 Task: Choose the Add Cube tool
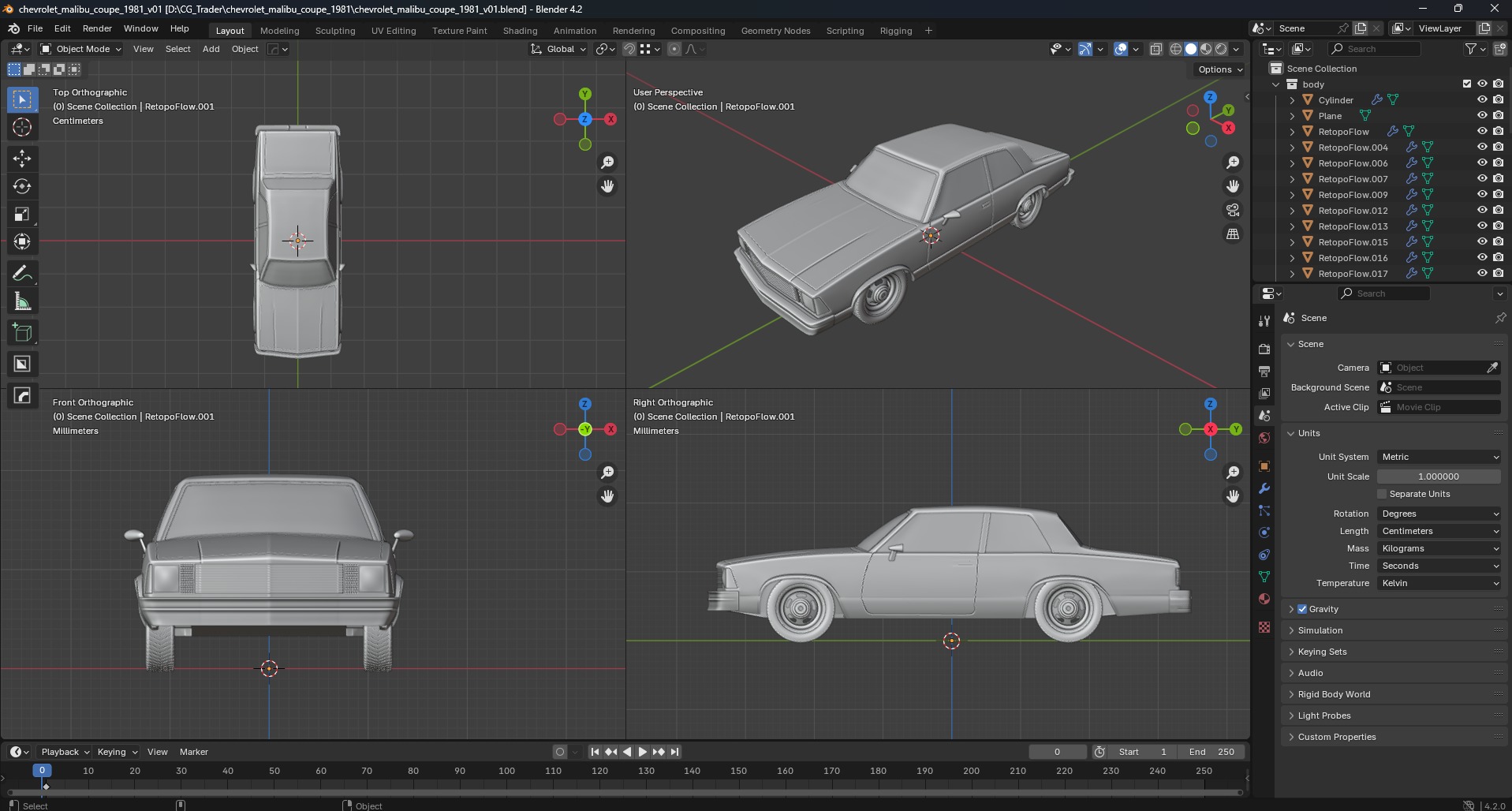click(x=22, y=333)
